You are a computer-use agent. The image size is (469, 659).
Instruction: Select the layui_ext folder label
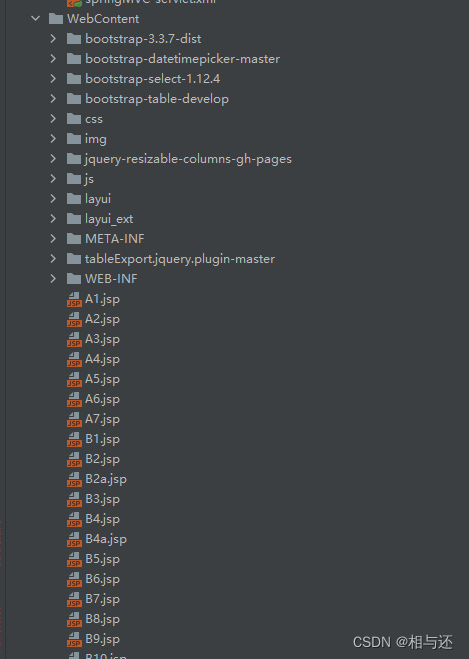pyautogui.click(x=109, y=219)
